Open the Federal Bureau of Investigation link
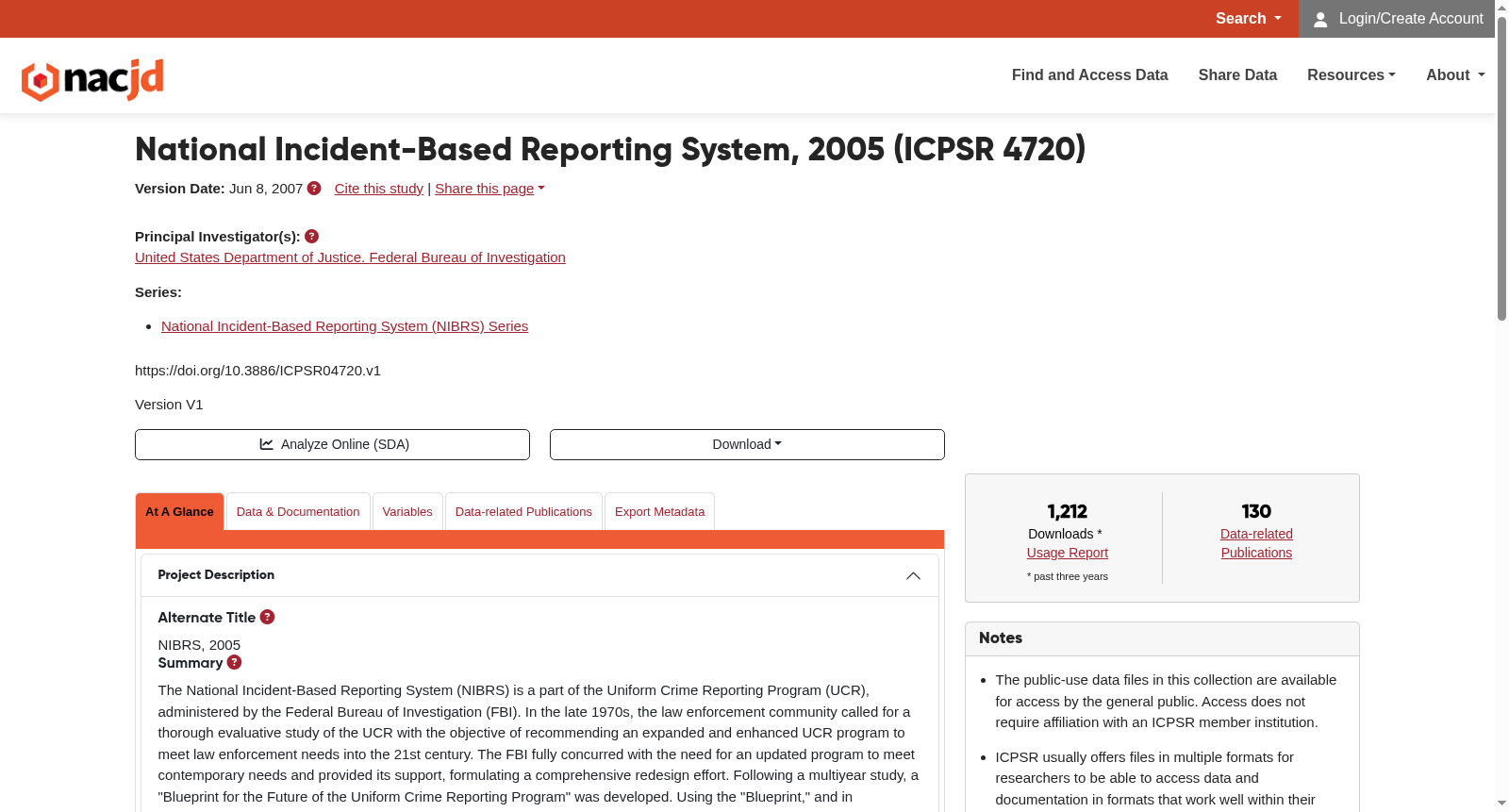This screenshot has width=1509, height=812. (350, 257)
